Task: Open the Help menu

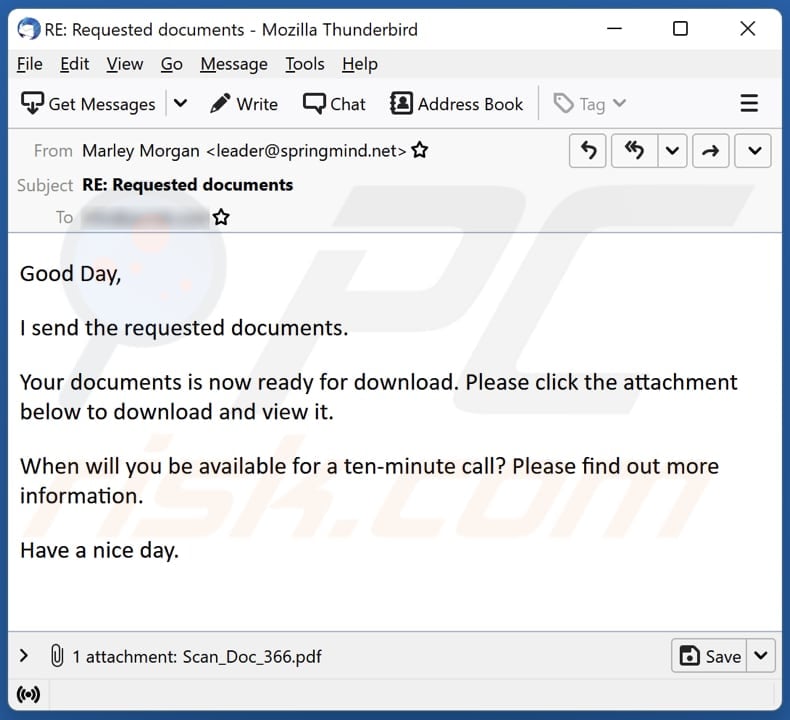Action: pyautogui.click(x=360, y=64)
